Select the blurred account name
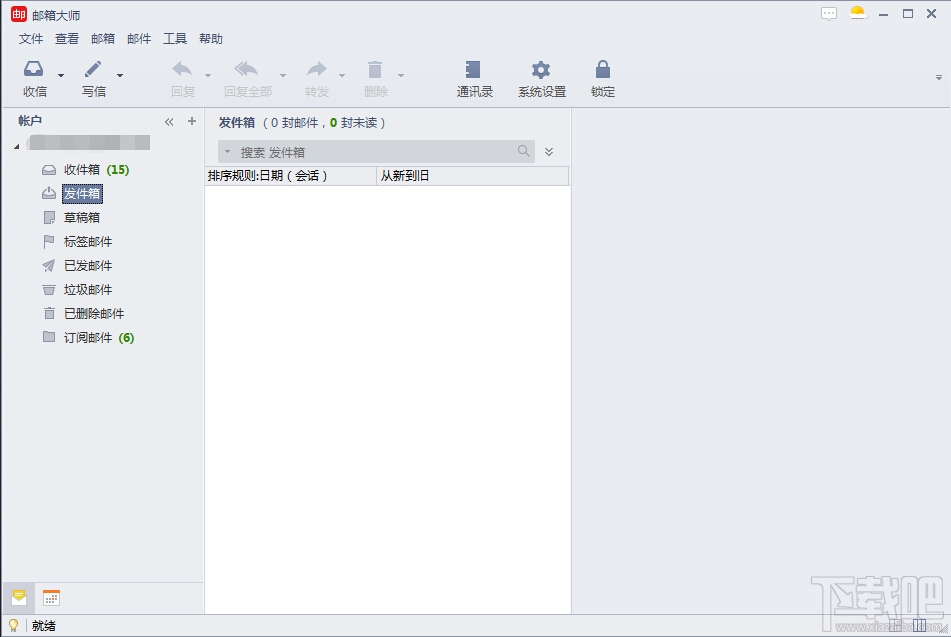This screenshot has width=951, height=637. point(90,143)
